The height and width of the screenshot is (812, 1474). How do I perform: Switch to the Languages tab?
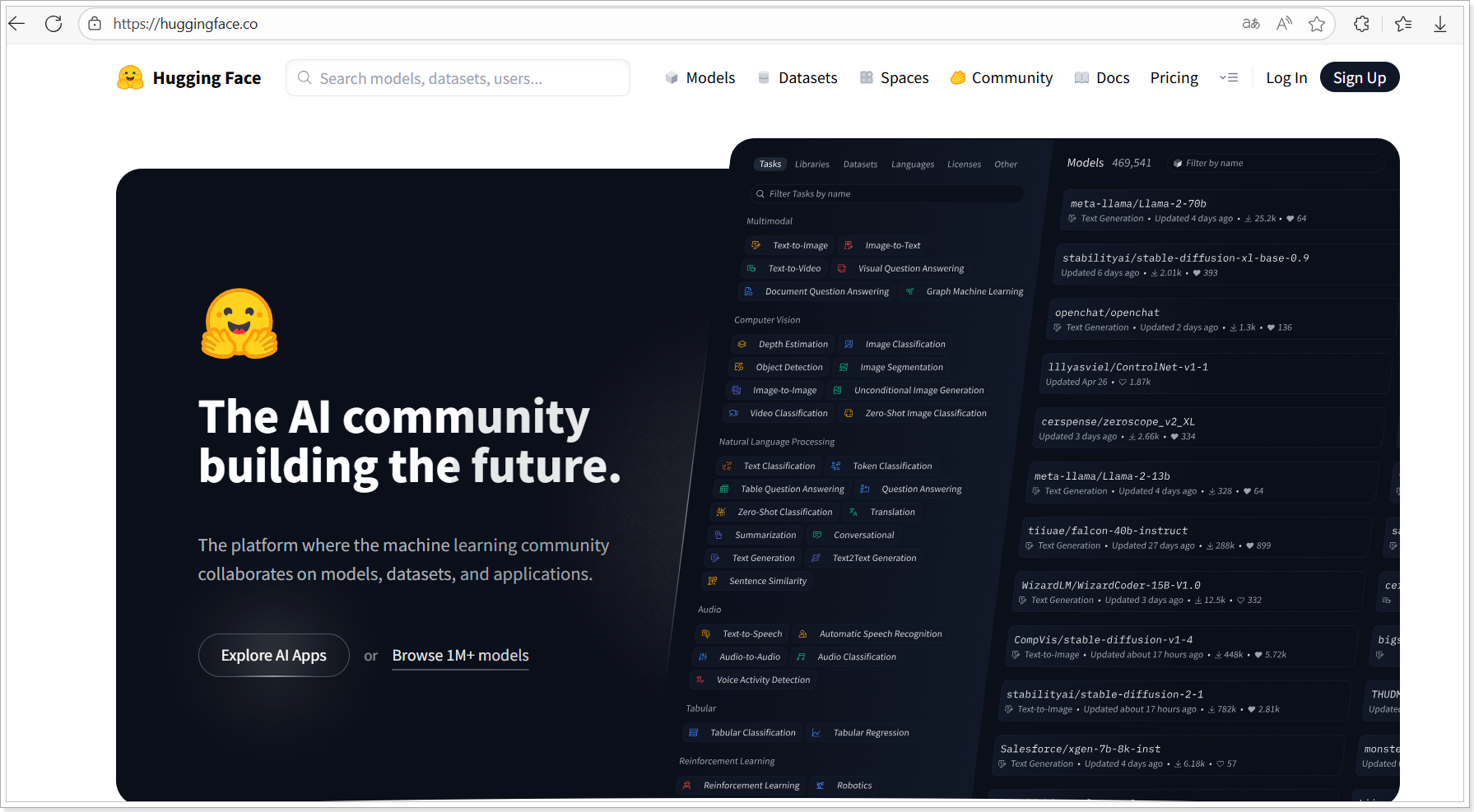[x=913, y=164]
